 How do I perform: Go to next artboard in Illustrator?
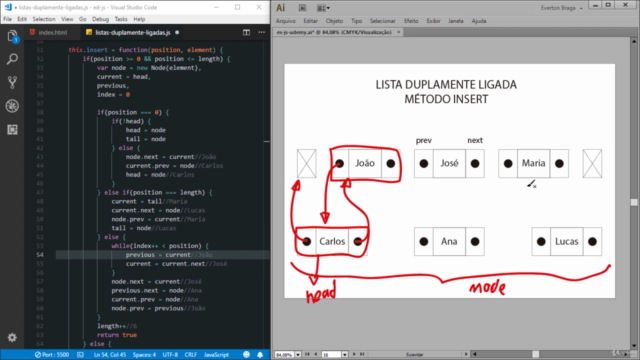(354, 354)
